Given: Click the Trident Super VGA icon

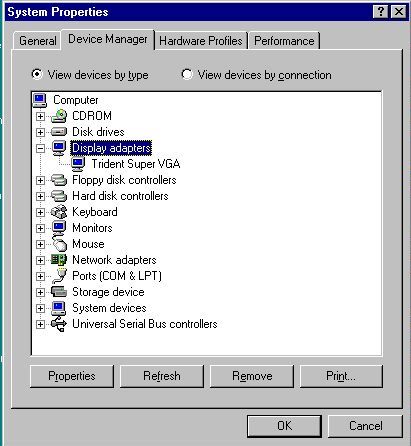Looking at the screenshot, I should 78,164.
